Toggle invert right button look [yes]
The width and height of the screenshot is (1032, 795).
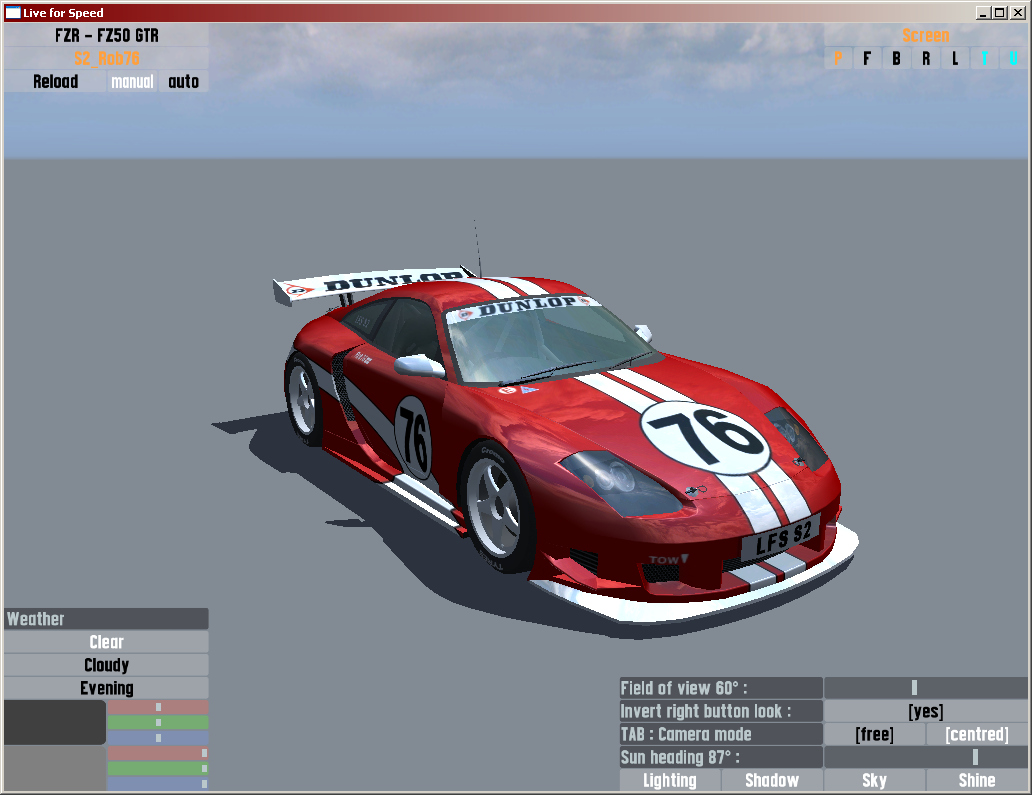pyautogui.click(x=925, y=711)
